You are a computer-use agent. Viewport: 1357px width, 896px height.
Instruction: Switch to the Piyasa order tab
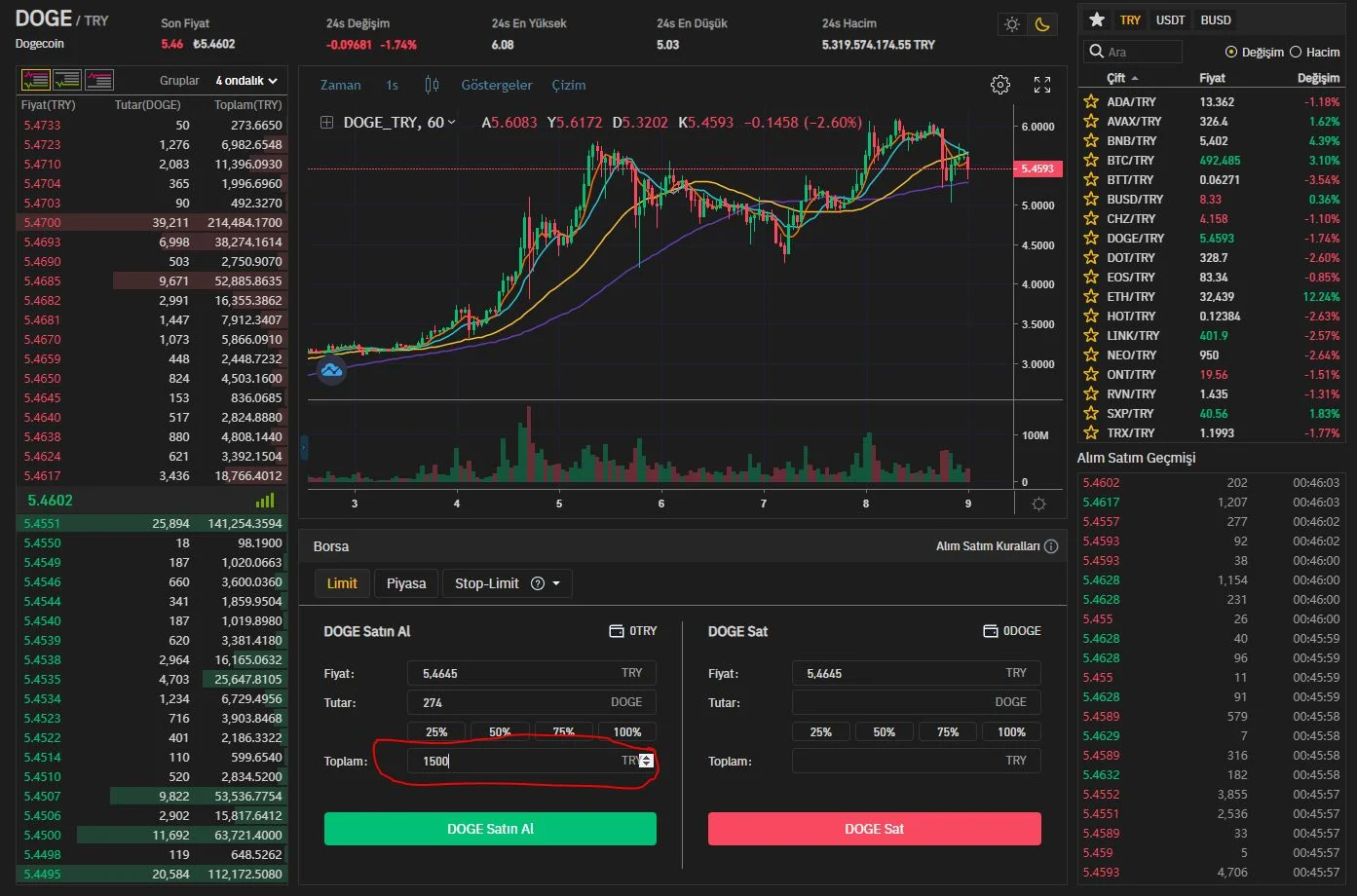pyautogui.click(x=406, y=583)
